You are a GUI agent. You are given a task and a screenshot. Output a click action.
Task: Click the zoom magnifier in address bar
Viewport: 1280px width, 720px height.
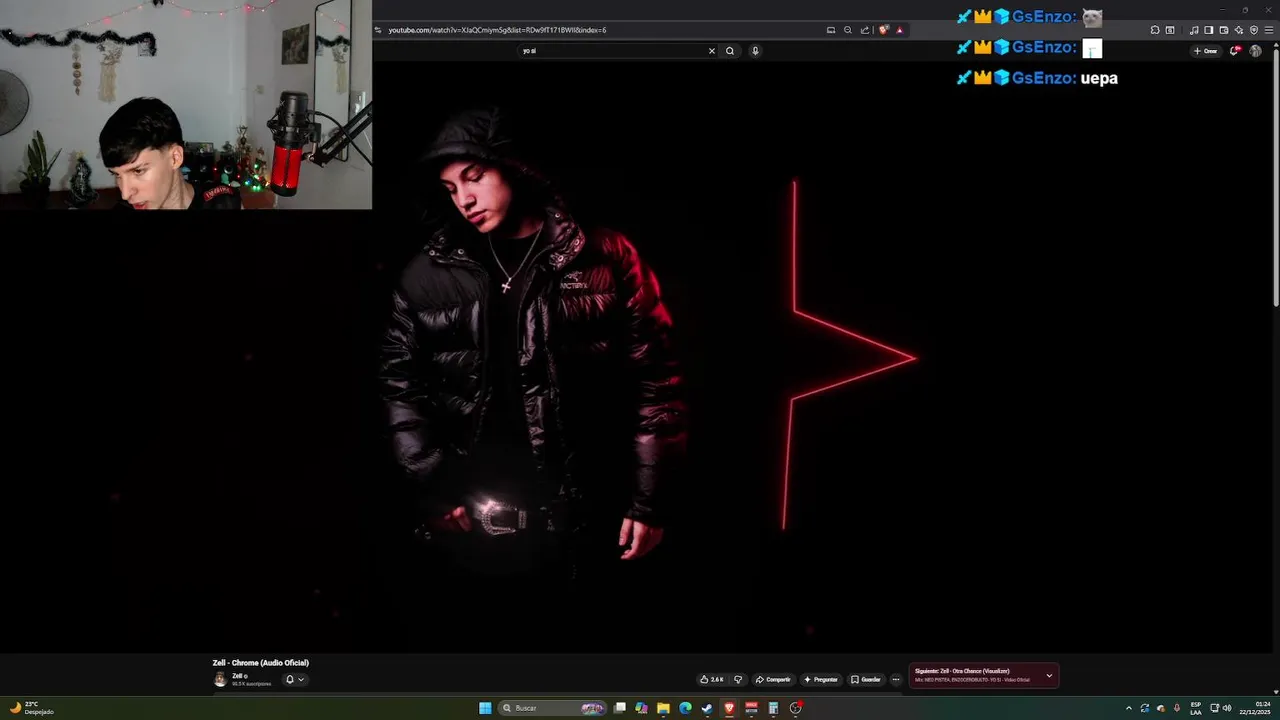pos(848,30)
